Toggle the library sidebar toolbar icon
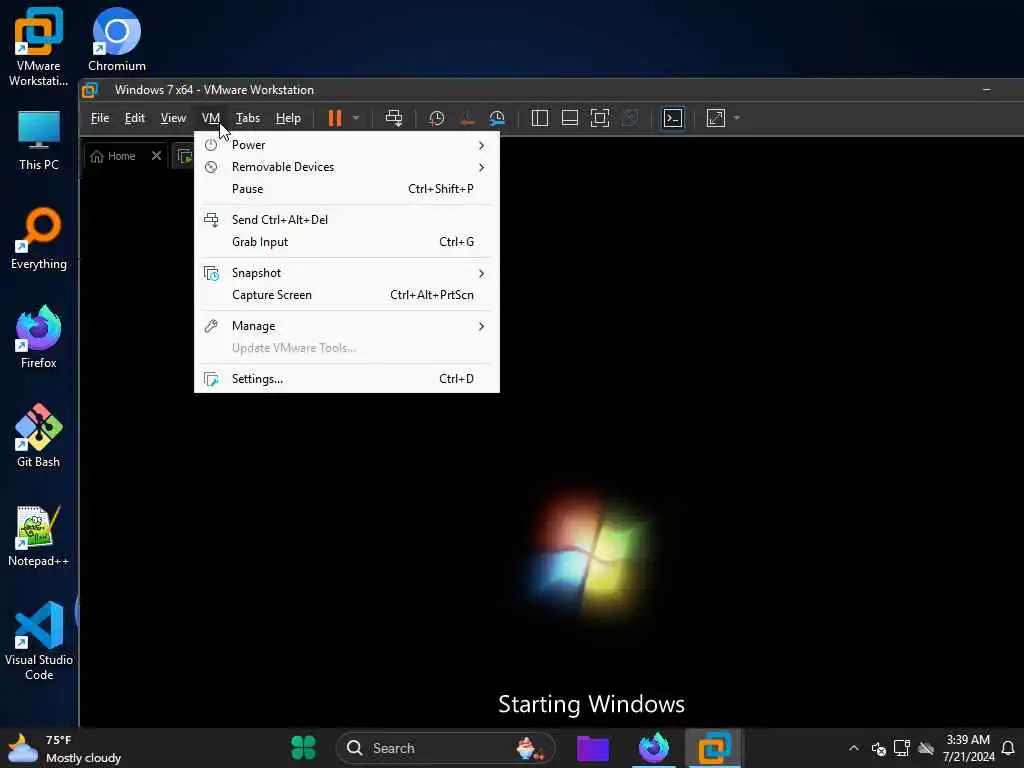This screenshot has height=768, width=1024. (539, 118)
